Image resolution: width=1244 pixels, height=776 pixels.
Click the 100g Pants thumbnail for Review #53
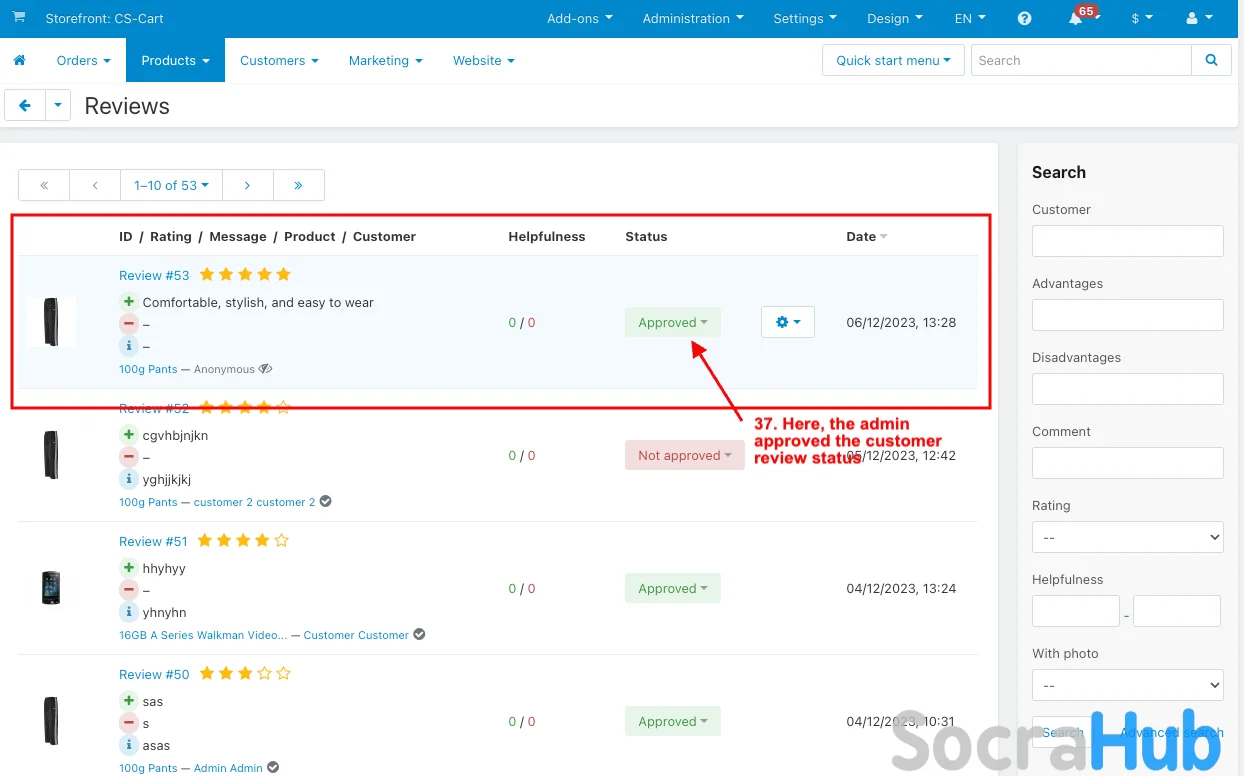[x=51, y=322]
